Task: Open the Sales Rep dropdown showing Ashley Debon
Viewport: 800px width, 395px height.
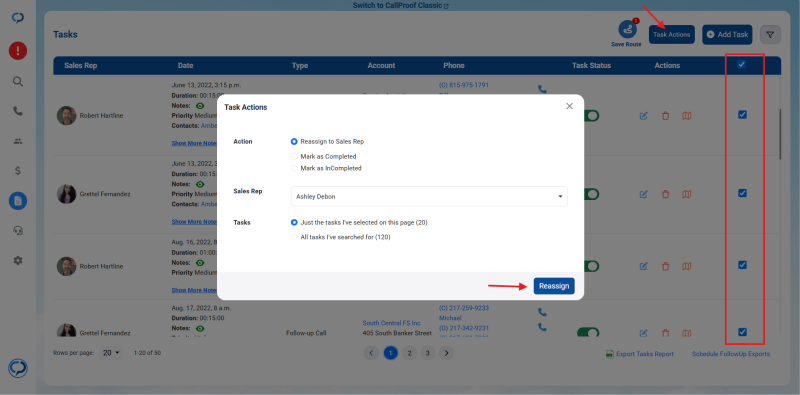Action: (x=429, y=196)
